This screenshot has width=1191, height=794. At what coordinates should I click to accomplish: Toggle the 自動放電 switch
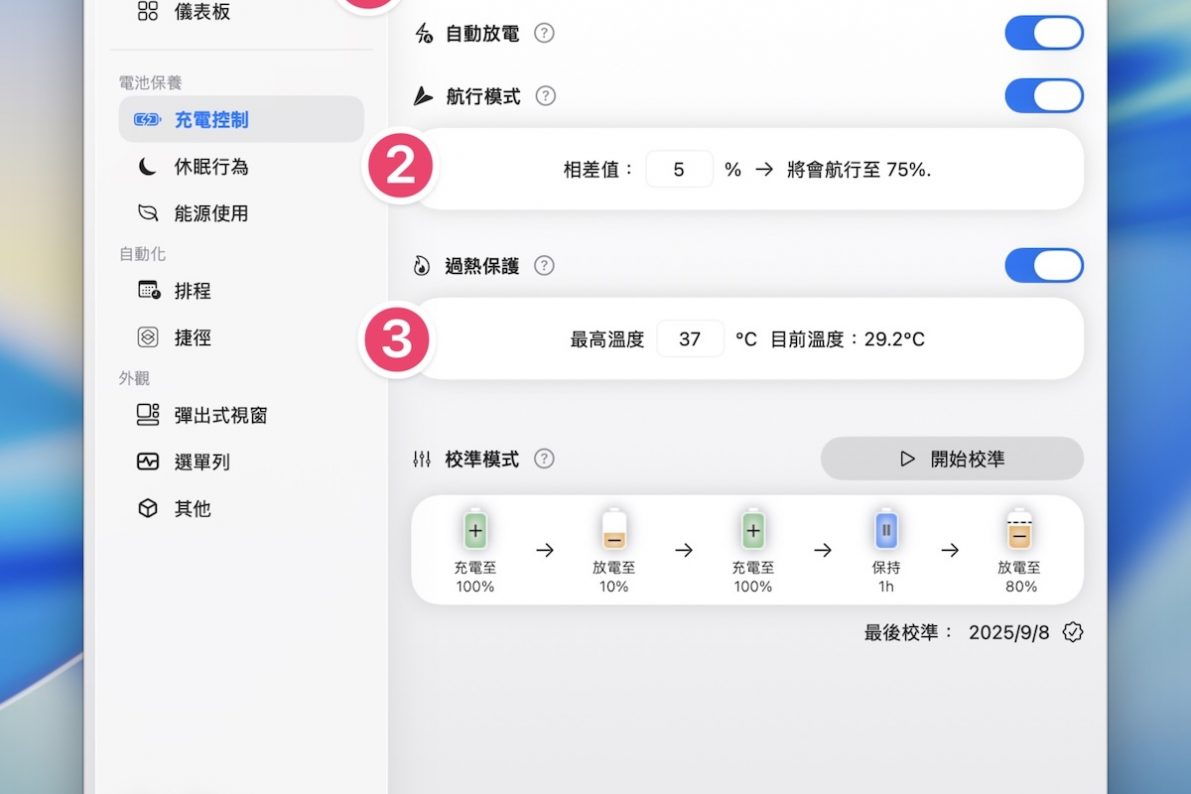click(1044, 33)
